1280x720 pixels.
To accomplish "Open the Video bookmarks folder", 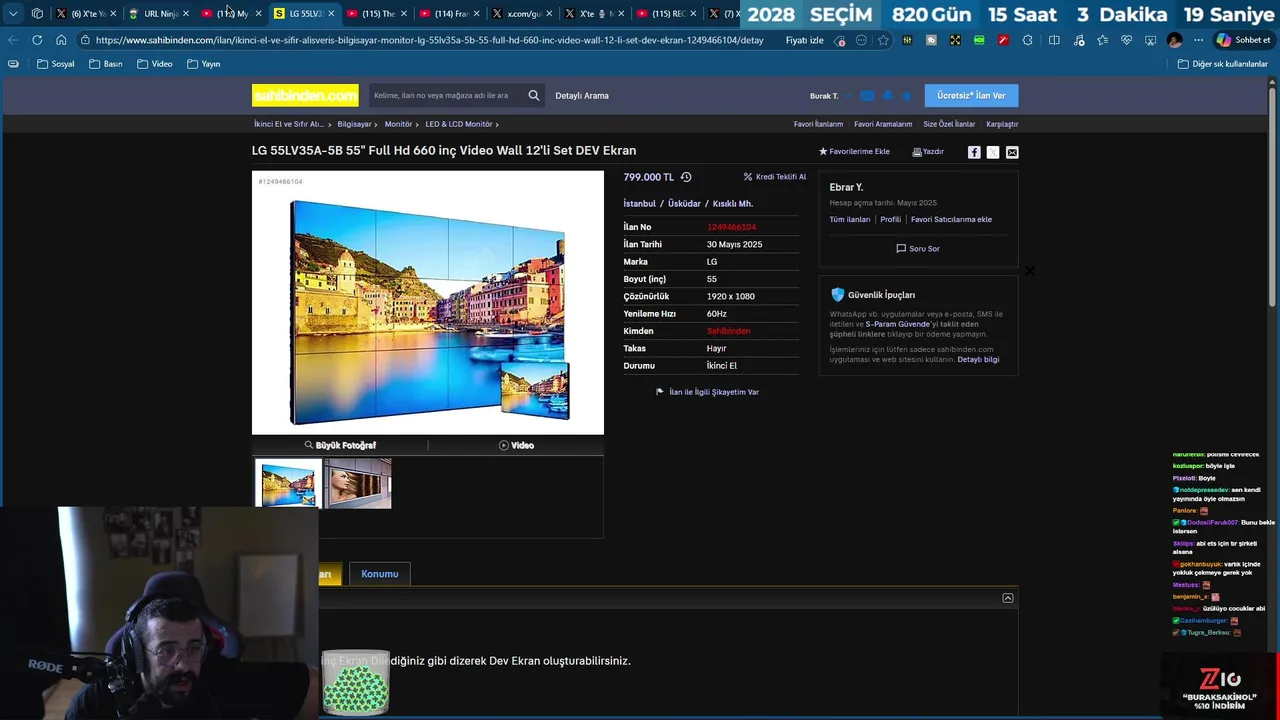I will pos(155,64).
